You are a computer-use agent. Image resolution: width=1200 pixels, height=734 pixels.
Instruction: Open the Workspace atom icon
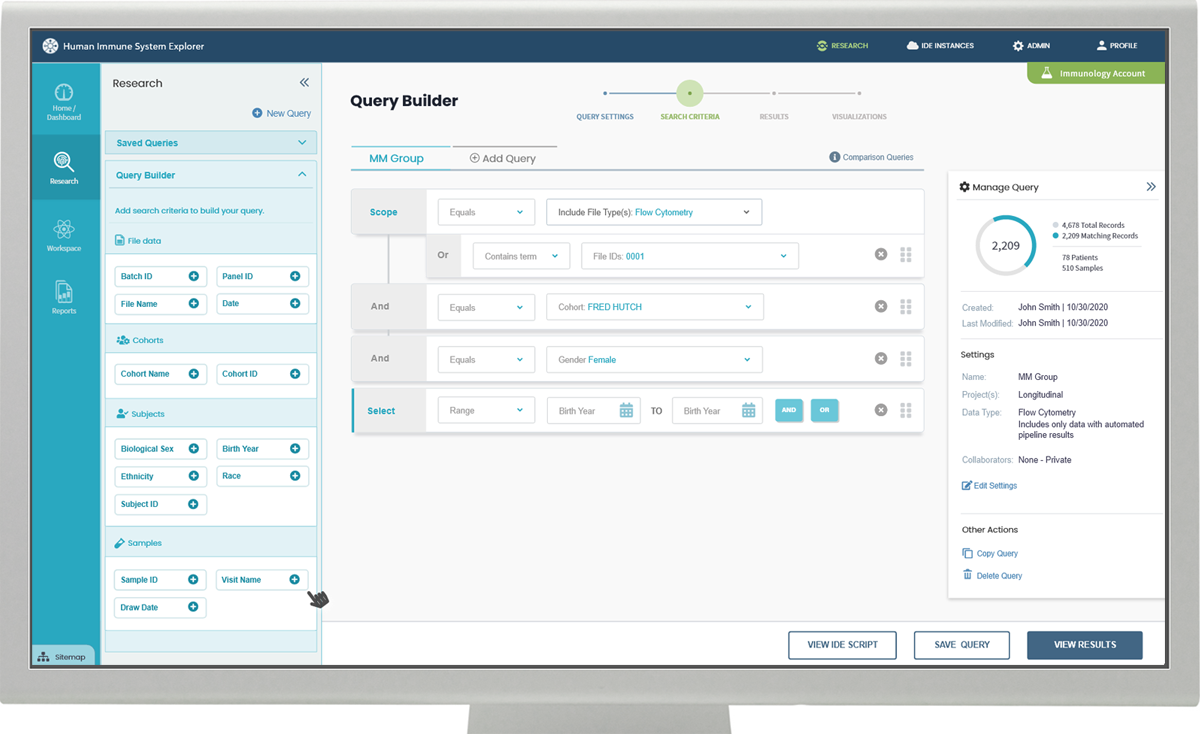pos(64,232)
